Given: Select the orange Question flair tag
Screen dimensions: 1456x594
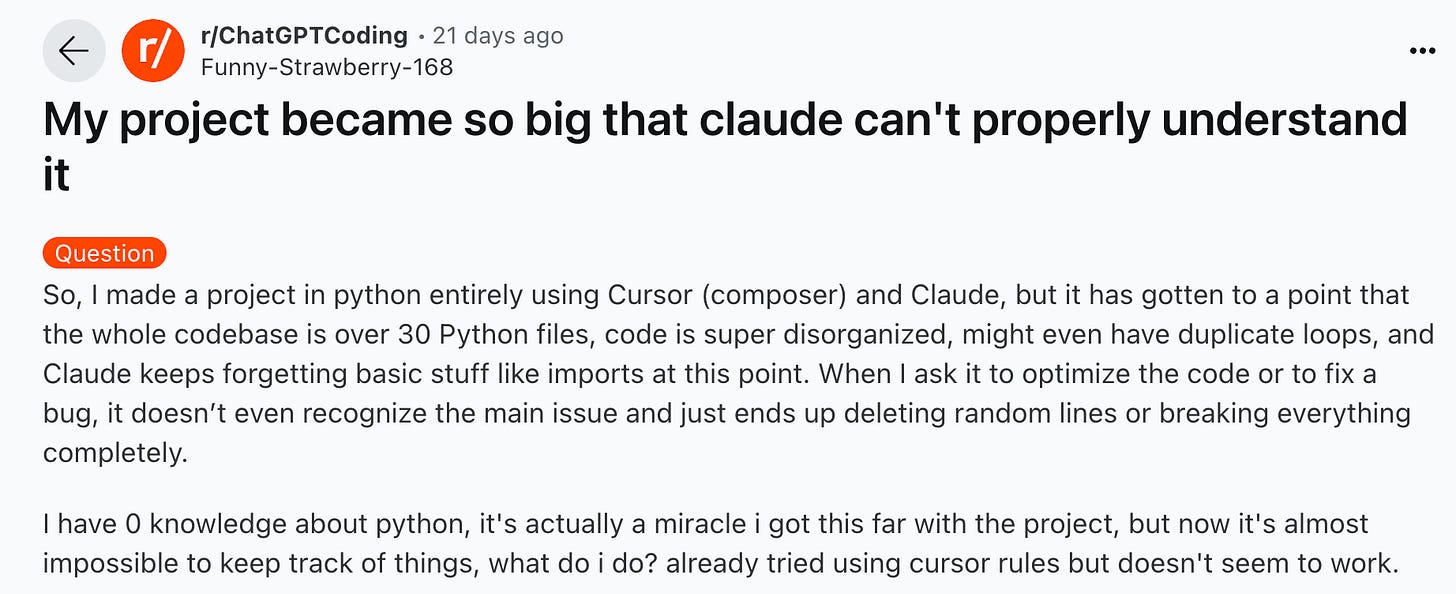Looking at the screenshot, I should [104, 253].
